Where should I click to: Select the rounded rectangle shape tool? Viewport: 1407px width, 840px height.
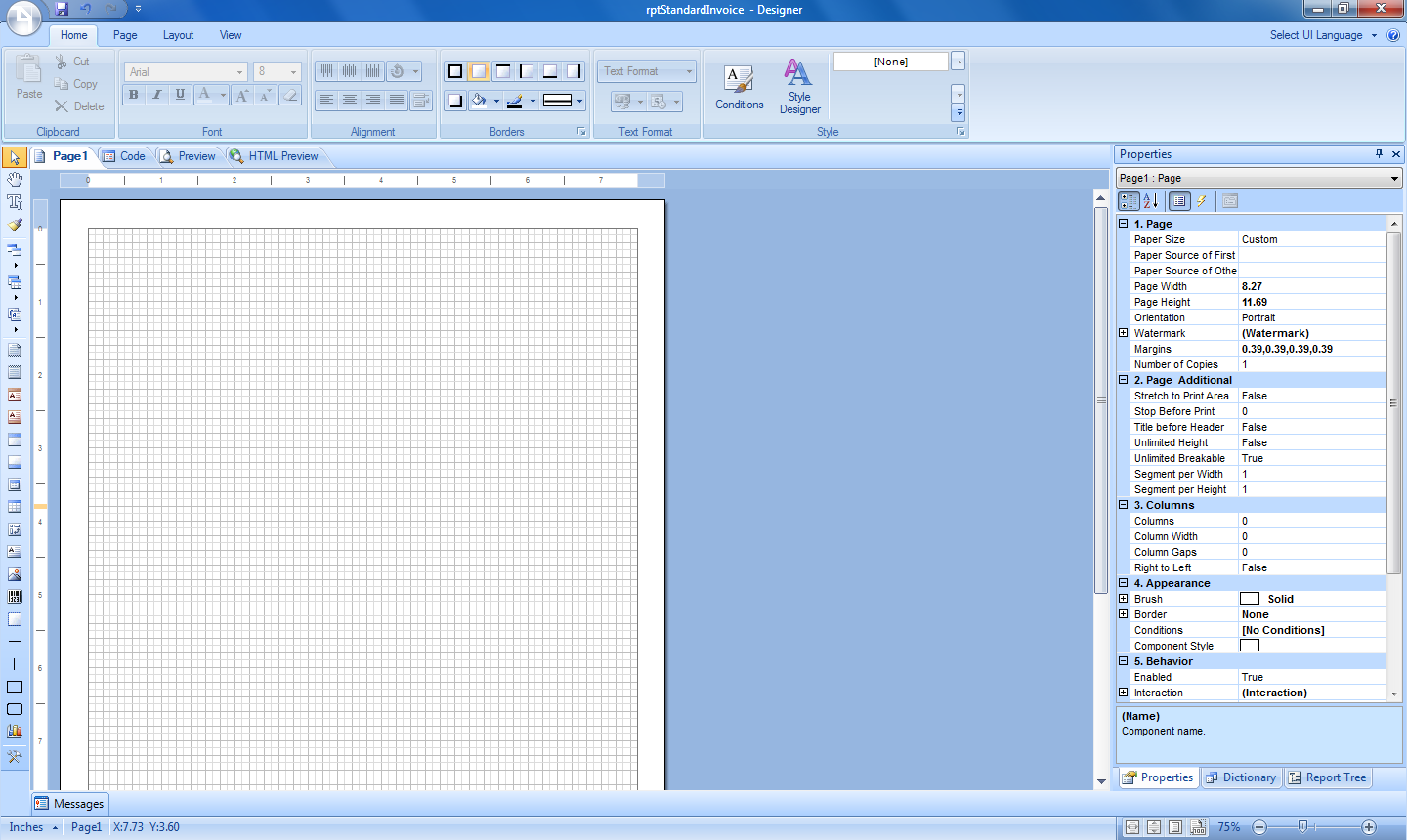[15, 709]
